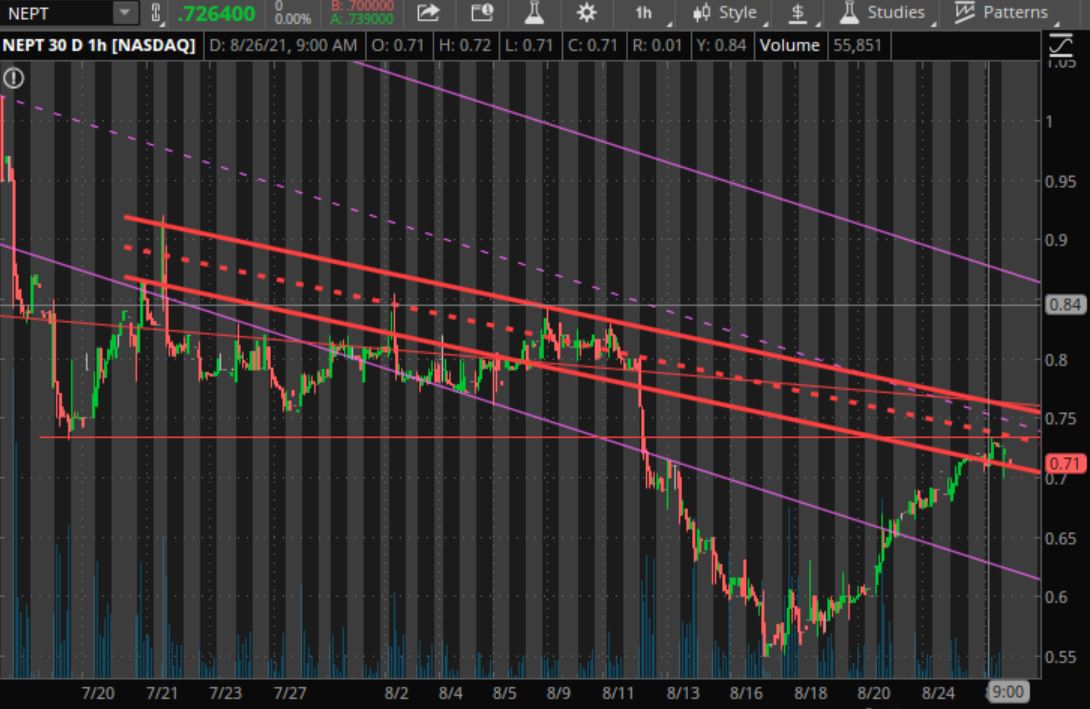This screenshot has width=1090, height=709.
Task: Click the 0.84 price bubble on axis
Action: coord(1064,304)
